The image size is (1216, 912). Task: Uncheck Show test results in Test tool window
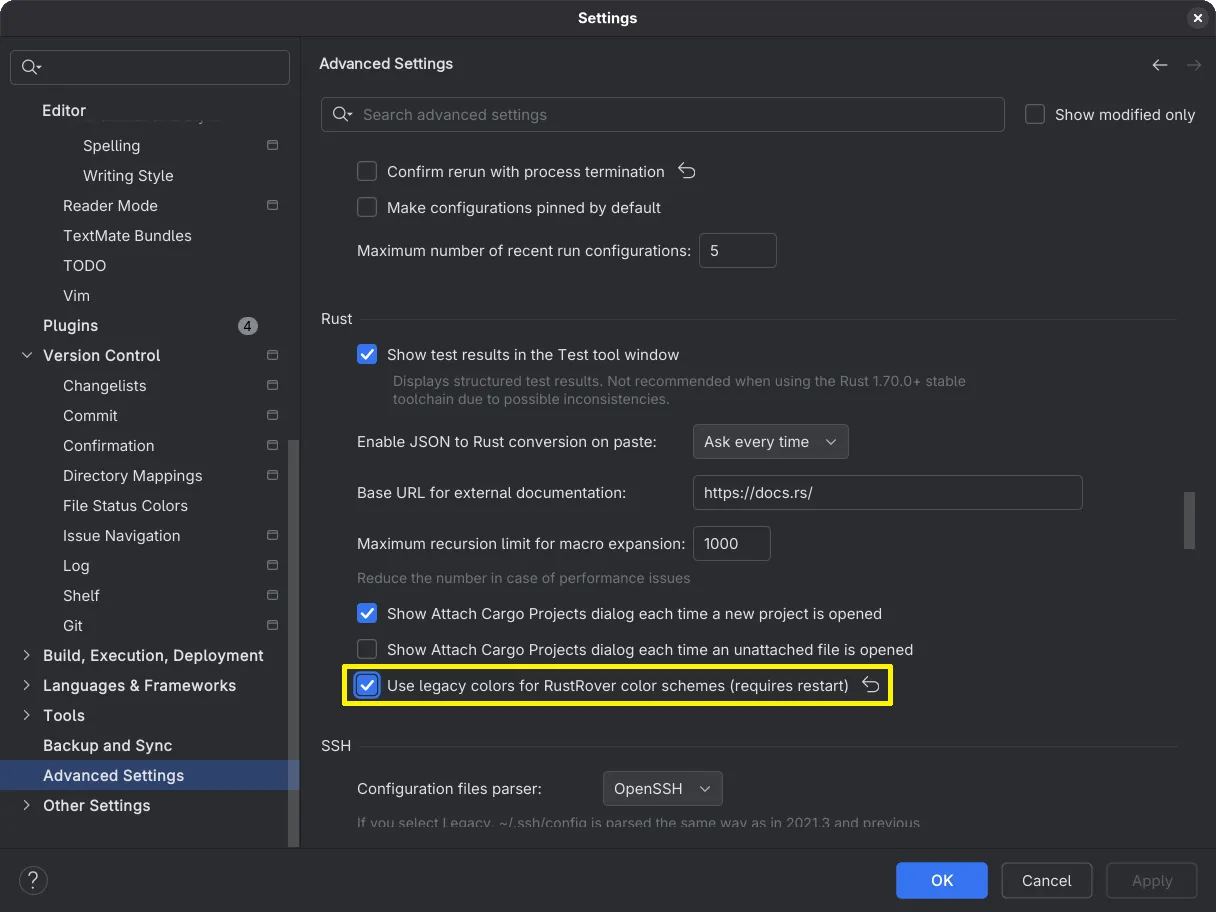pos(367,355)
